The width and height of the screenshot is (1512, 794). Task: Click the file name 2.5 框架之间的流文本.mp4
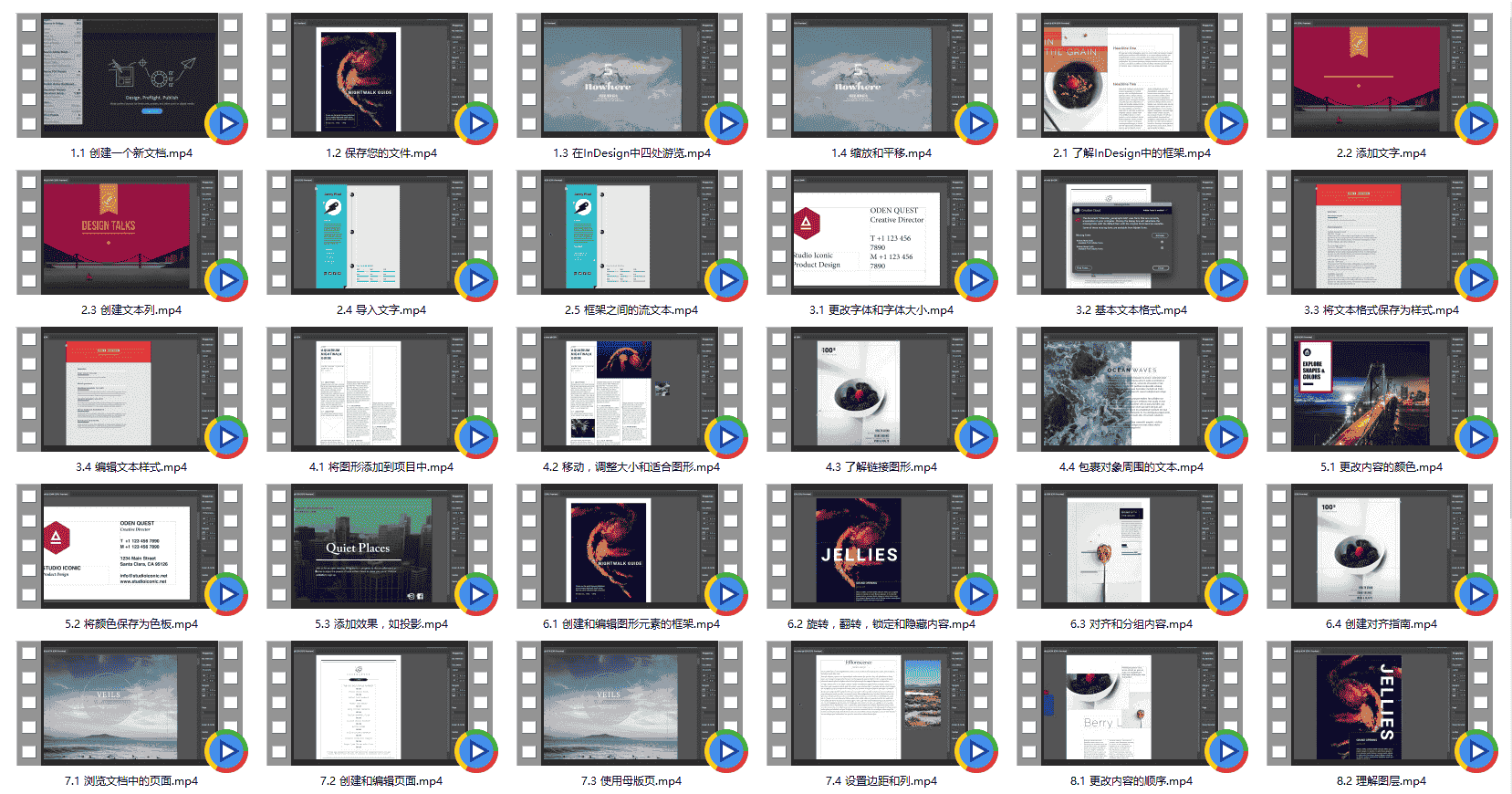pos(631,310)
